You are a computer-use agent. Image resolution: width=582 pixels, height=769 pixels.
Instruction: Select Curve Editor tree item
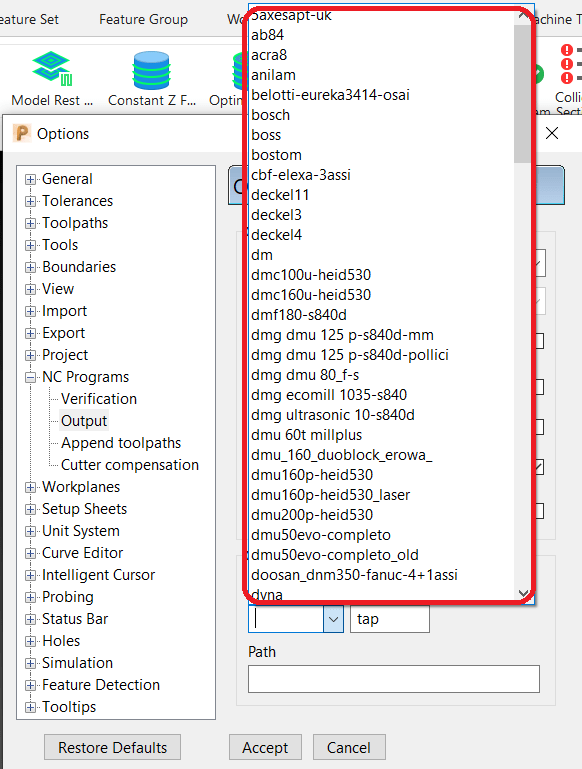82,553
